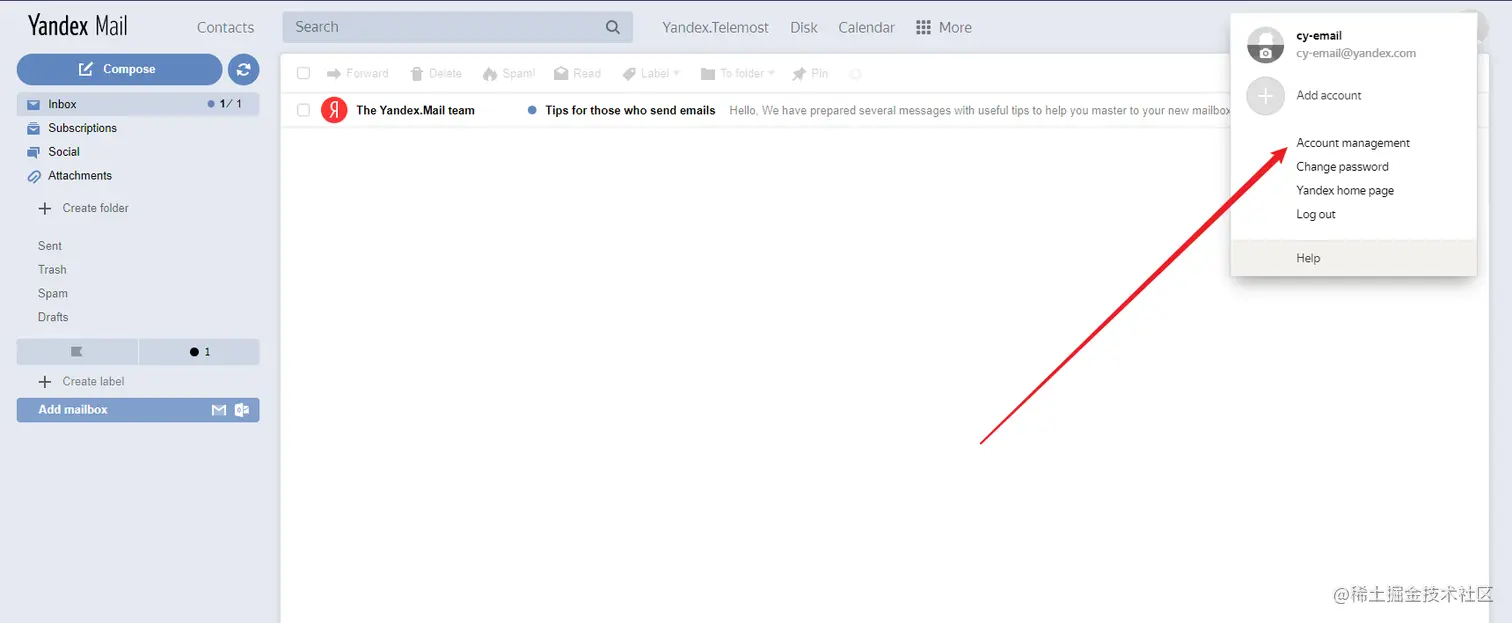Open the Label dropdown in the toolbar
1512x623 pixels.
click(651, 73)
